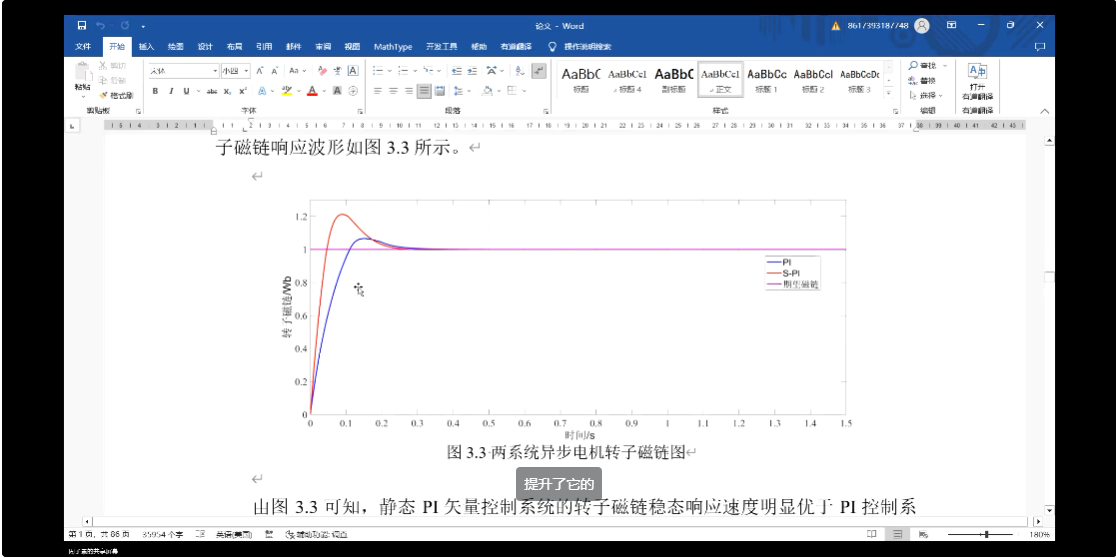The height and width of the screenshot is (558, 1116).
Task: Switch to Read Mode view in status bar
Action: coord(872,534)
